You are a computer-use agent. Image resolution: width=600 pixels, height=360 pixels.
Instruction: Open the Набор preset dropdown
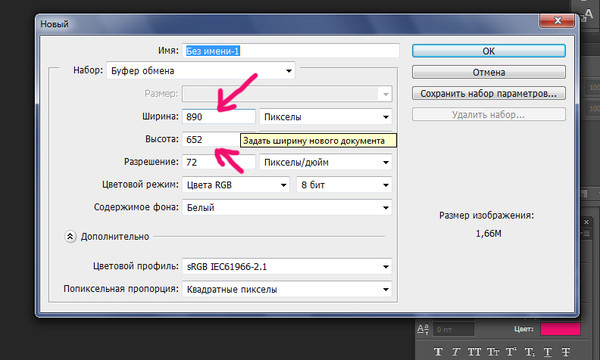click(x=201, y=71)
